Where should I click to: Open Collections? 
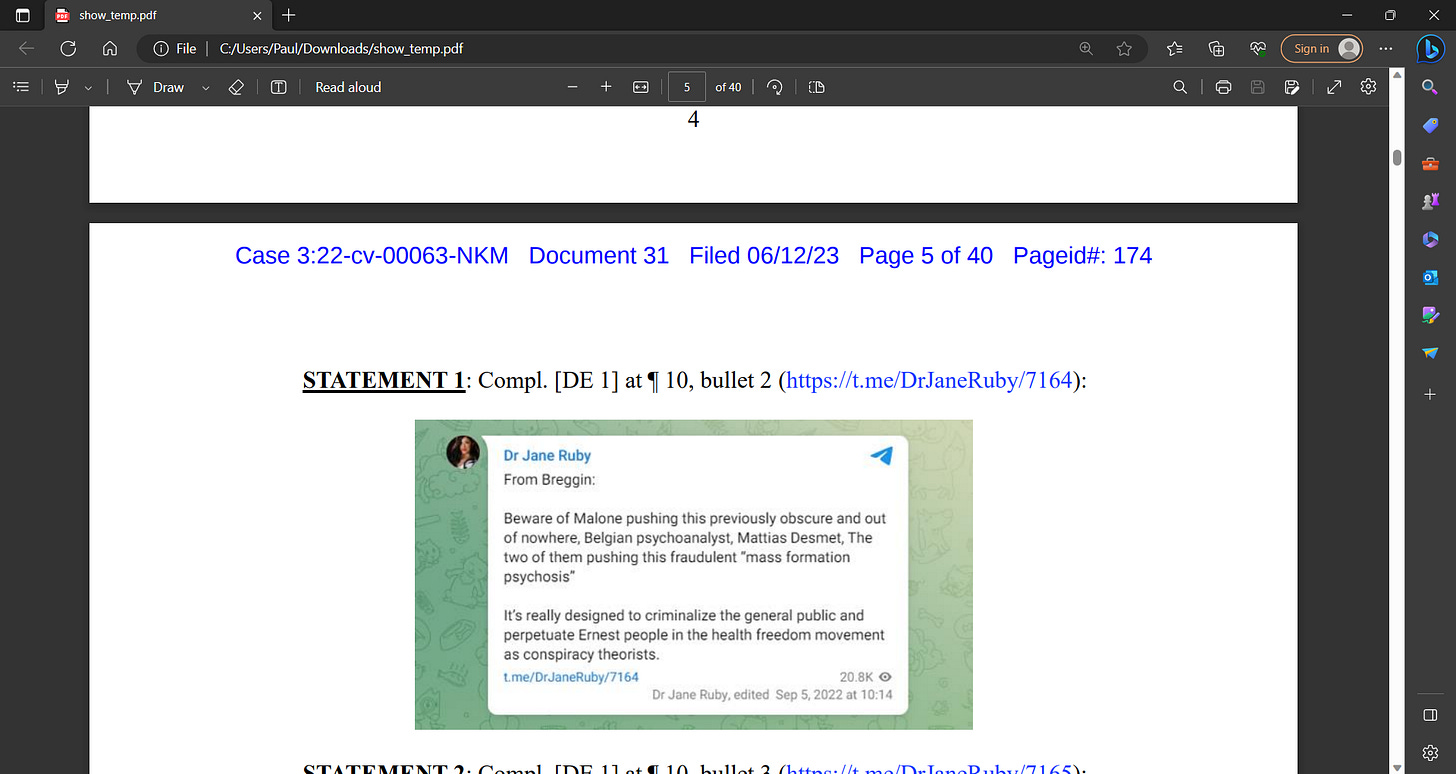(1217, 48)
